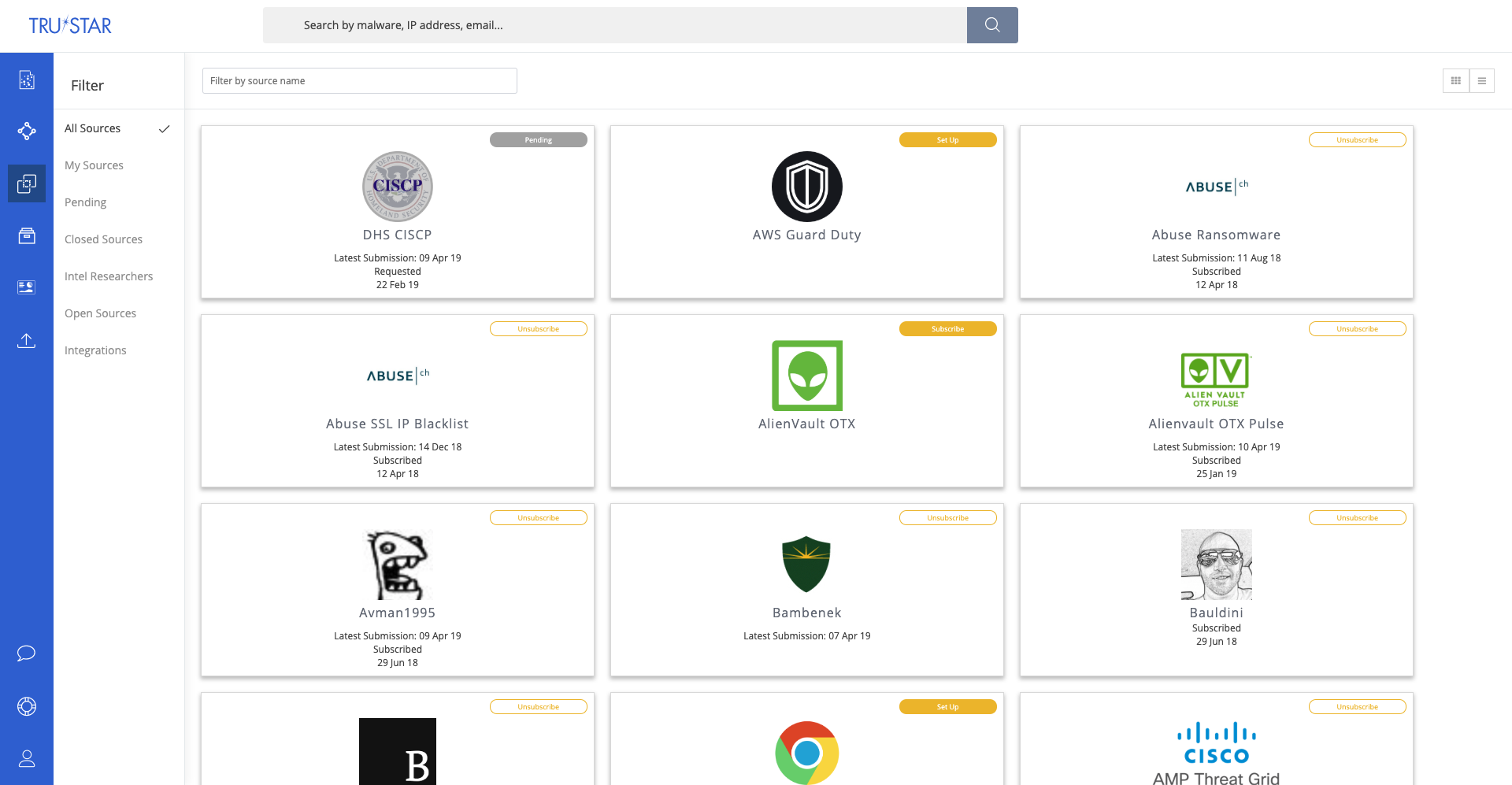Image resolution: width=1512 pixels, height=785 pixels.
Task: Unsubscribe from Abuse Ransomware
Action: [1358, 139]
